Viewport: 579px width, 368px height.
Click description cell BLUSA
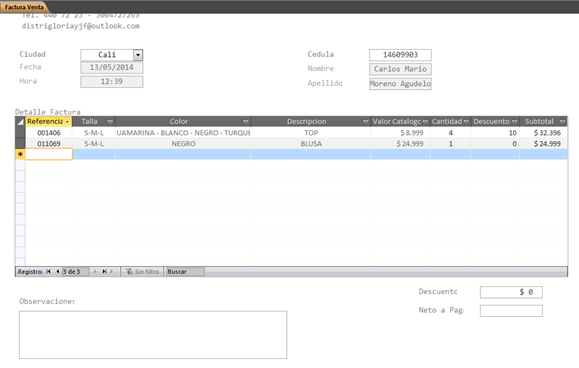tap(311, 144)
